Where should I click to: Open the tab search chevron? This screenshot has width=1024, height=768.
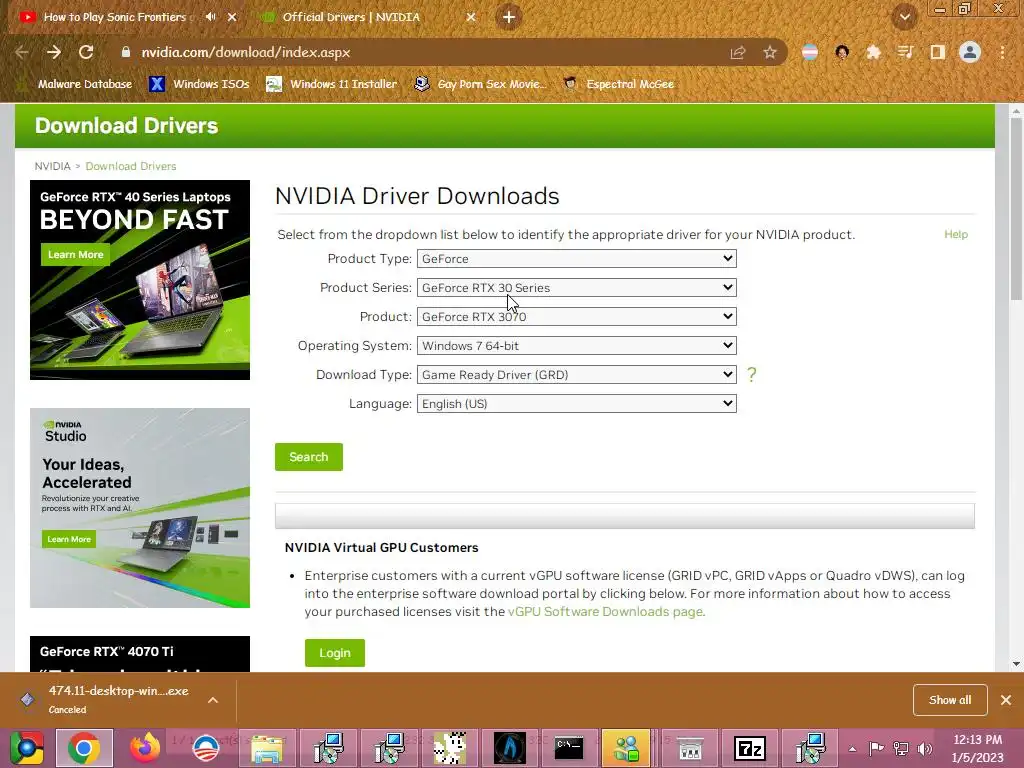[x=904, y=17]
